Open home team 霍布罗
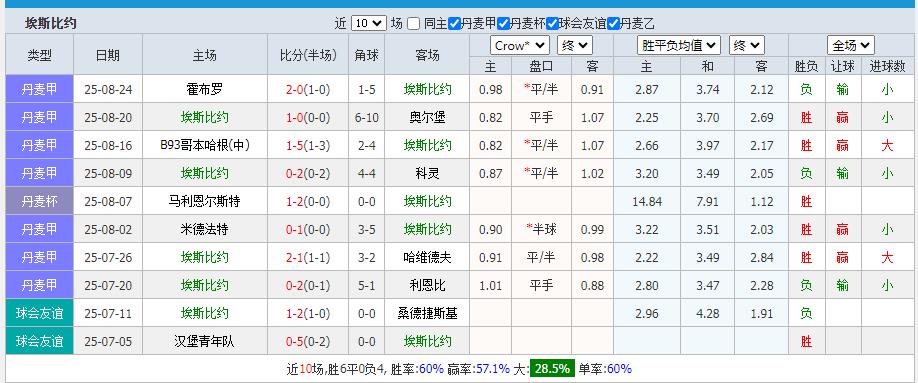This screenshot has height=383, width=918. pyautogui.click(x=204, y=90)
